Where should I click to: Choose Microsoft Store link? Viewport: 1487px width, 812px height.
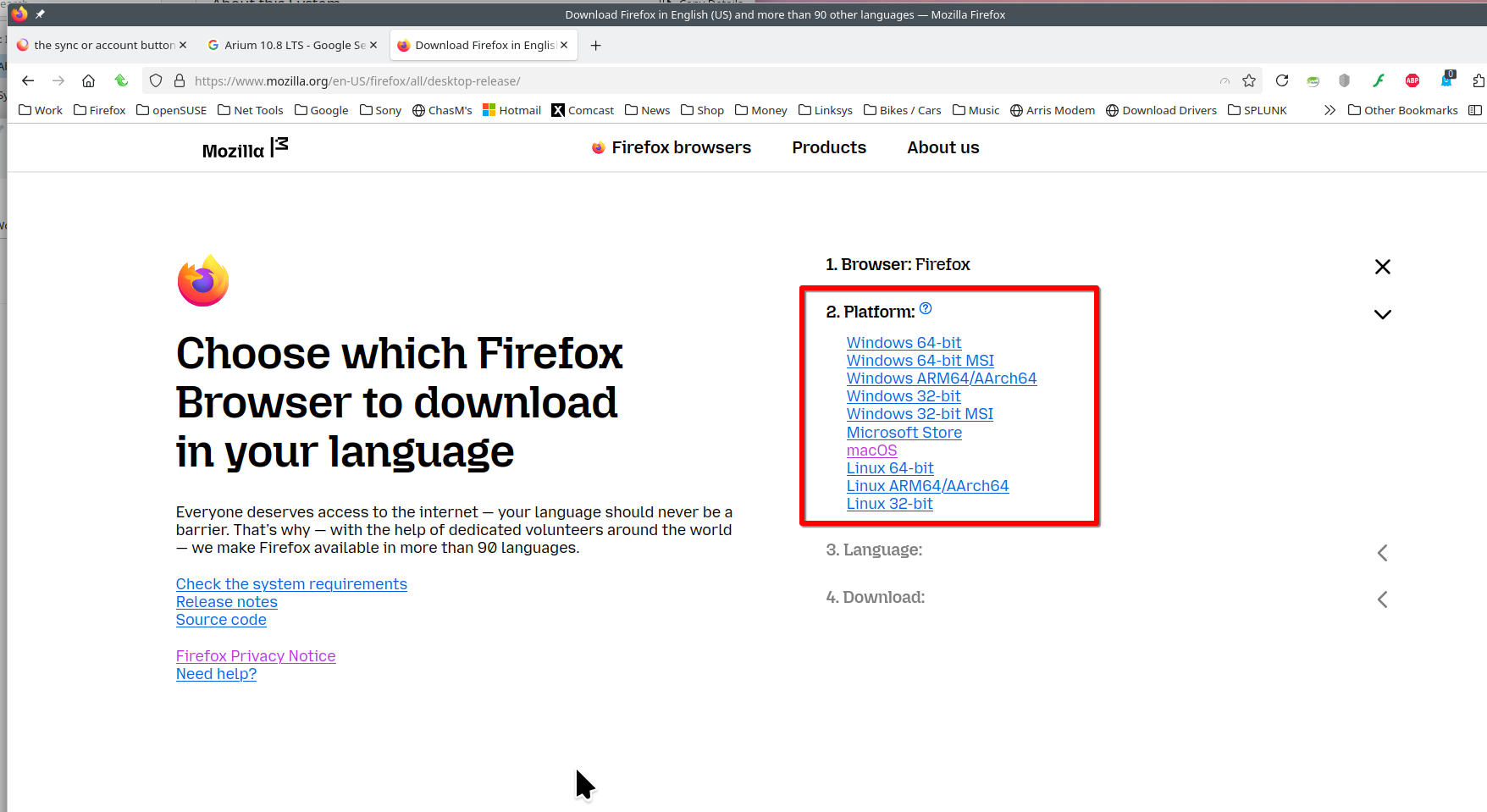pos(904,433)
